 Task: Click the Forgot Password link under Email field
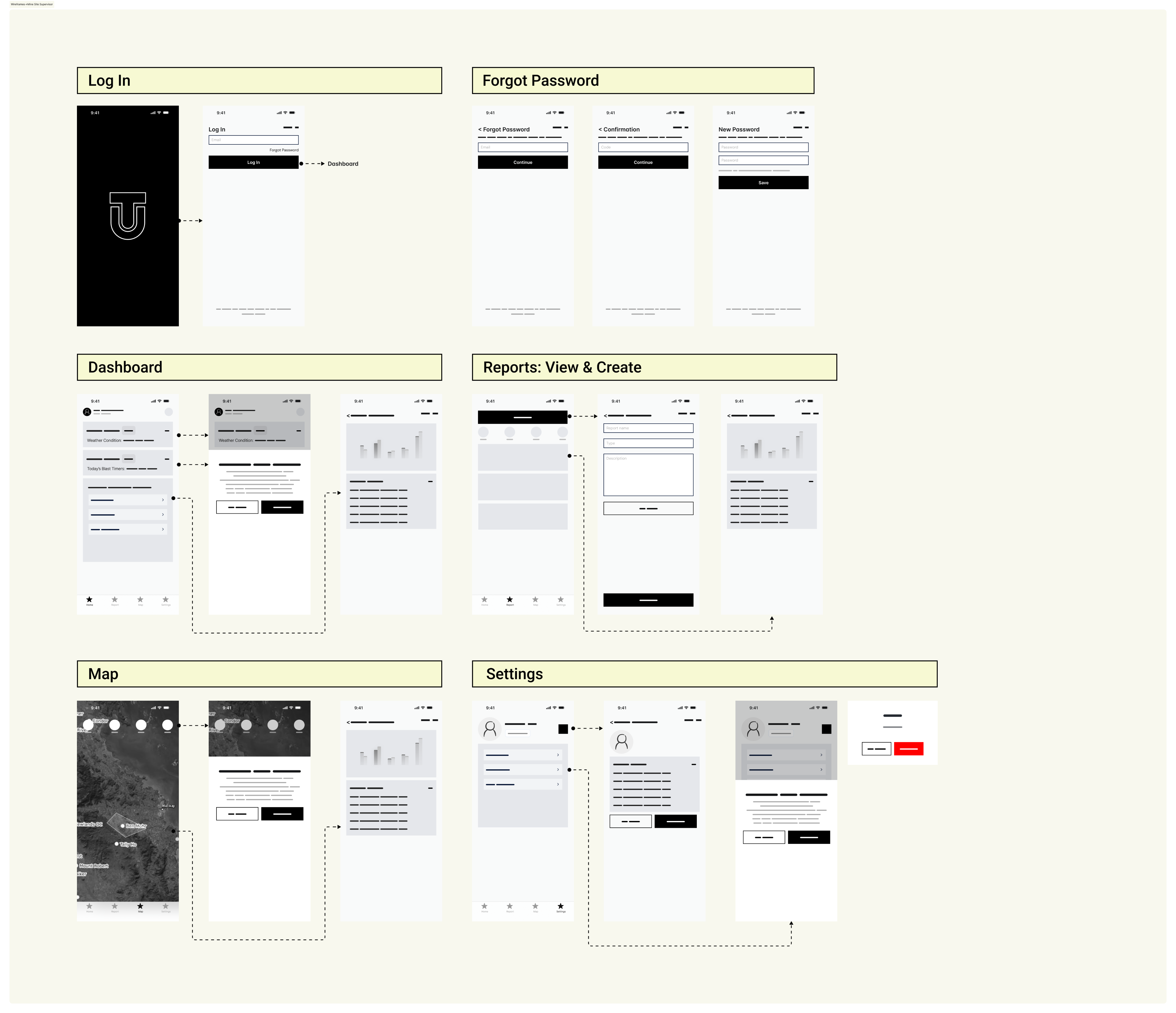[284, 150]
